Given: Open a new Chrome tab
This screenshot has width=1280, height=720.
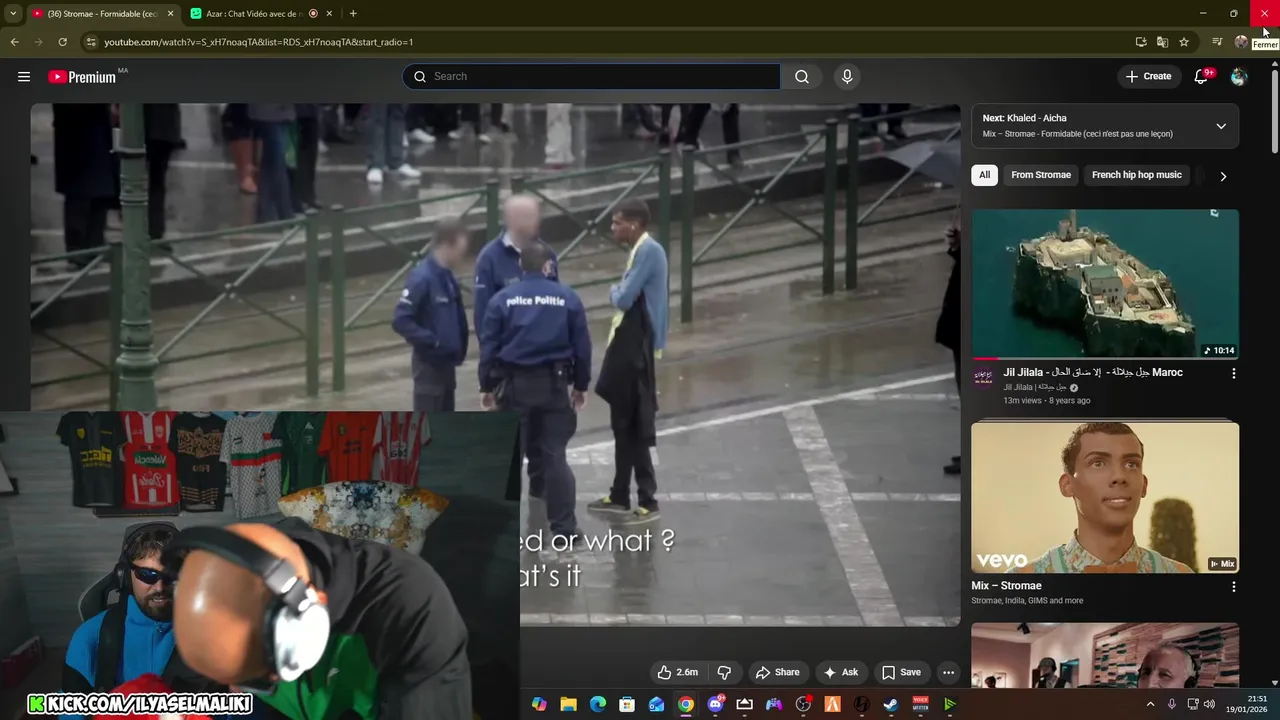Looking at the screenshot, I should click(353, 14).
